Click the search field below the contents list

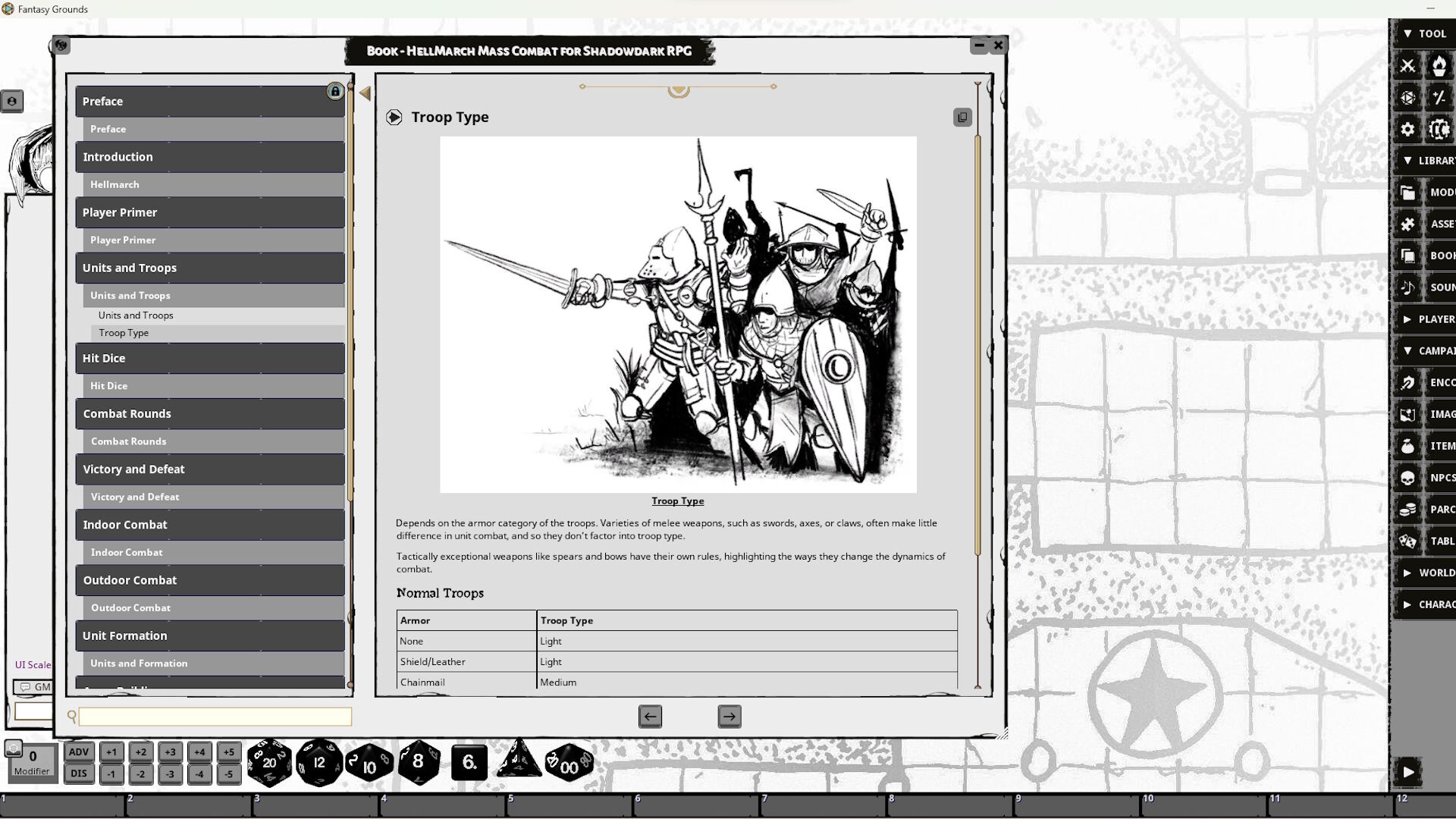click(215, 716)
